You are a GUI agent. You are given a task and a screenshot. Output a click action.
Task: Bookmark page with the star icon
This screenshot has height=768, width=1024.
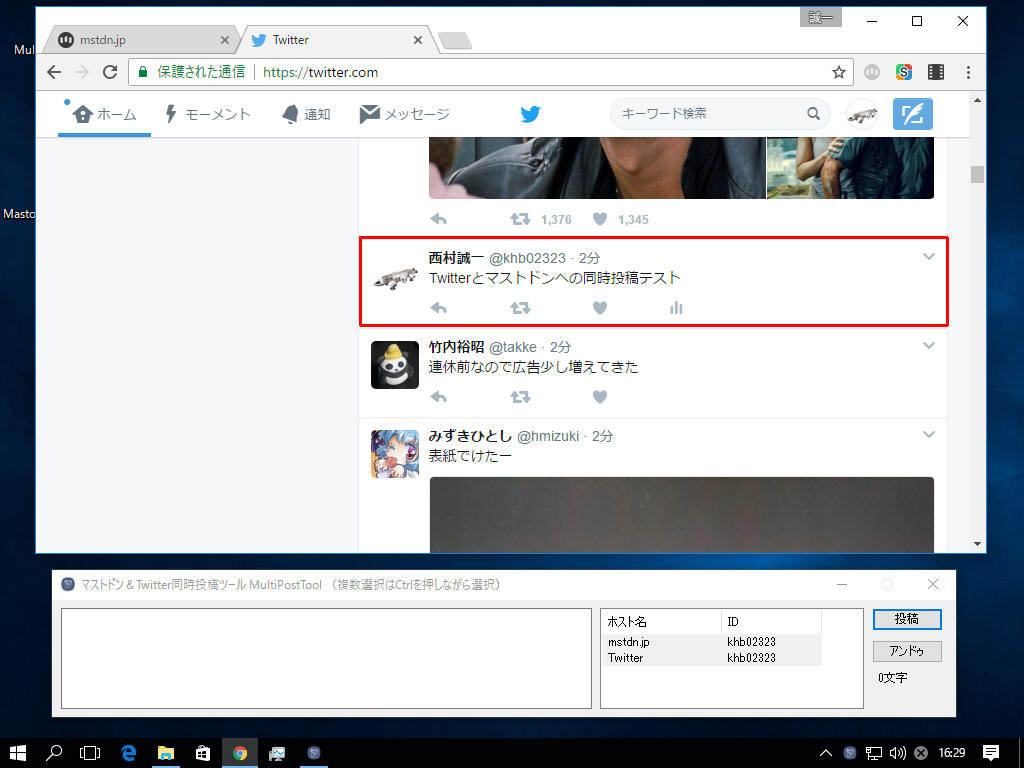[839, 72]
